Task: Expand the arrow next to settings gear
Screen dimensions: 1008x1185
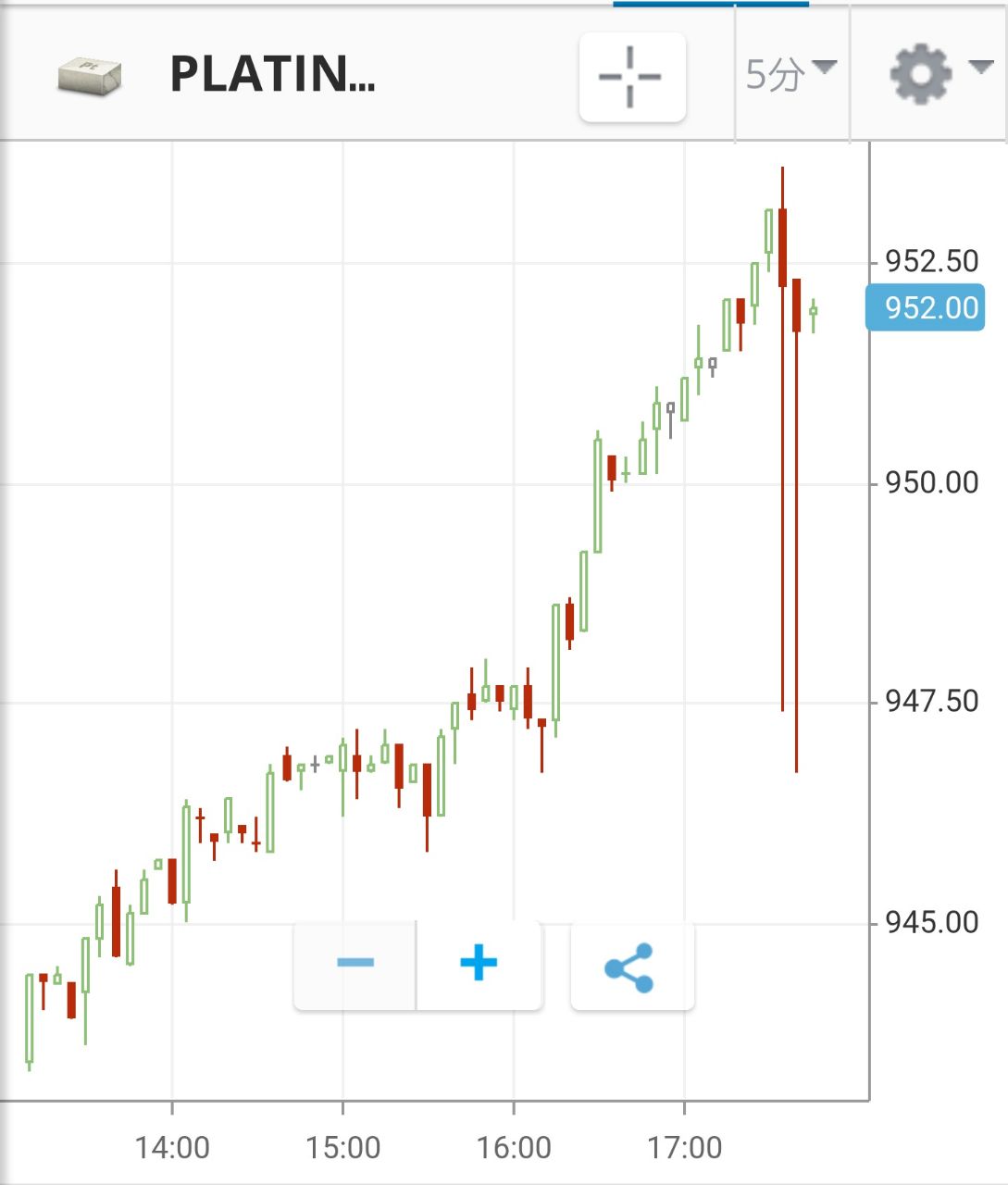Action: click(x=980, y=67)
